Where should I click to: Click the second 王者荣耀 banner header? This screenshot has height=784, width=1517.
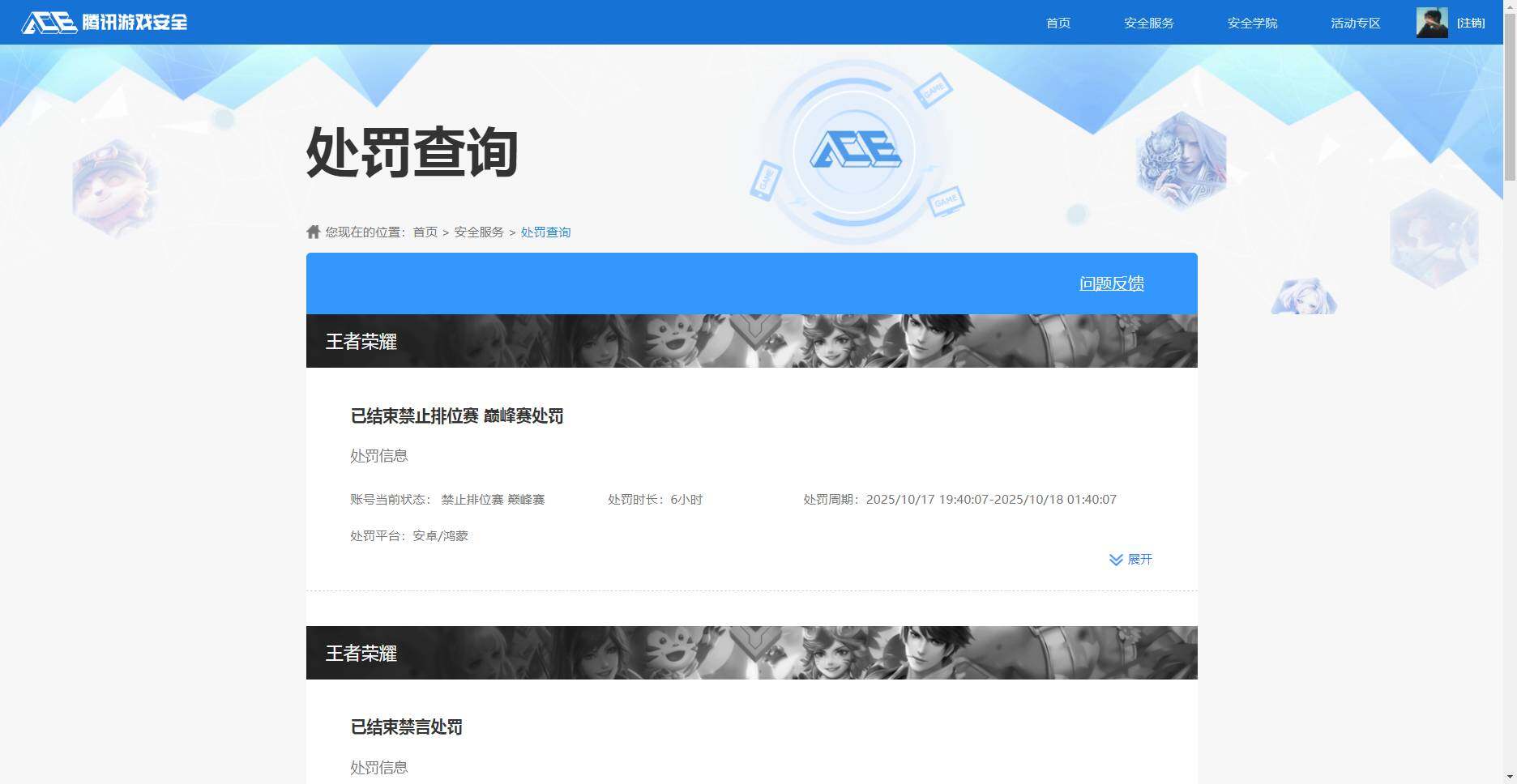coord(751,653)
